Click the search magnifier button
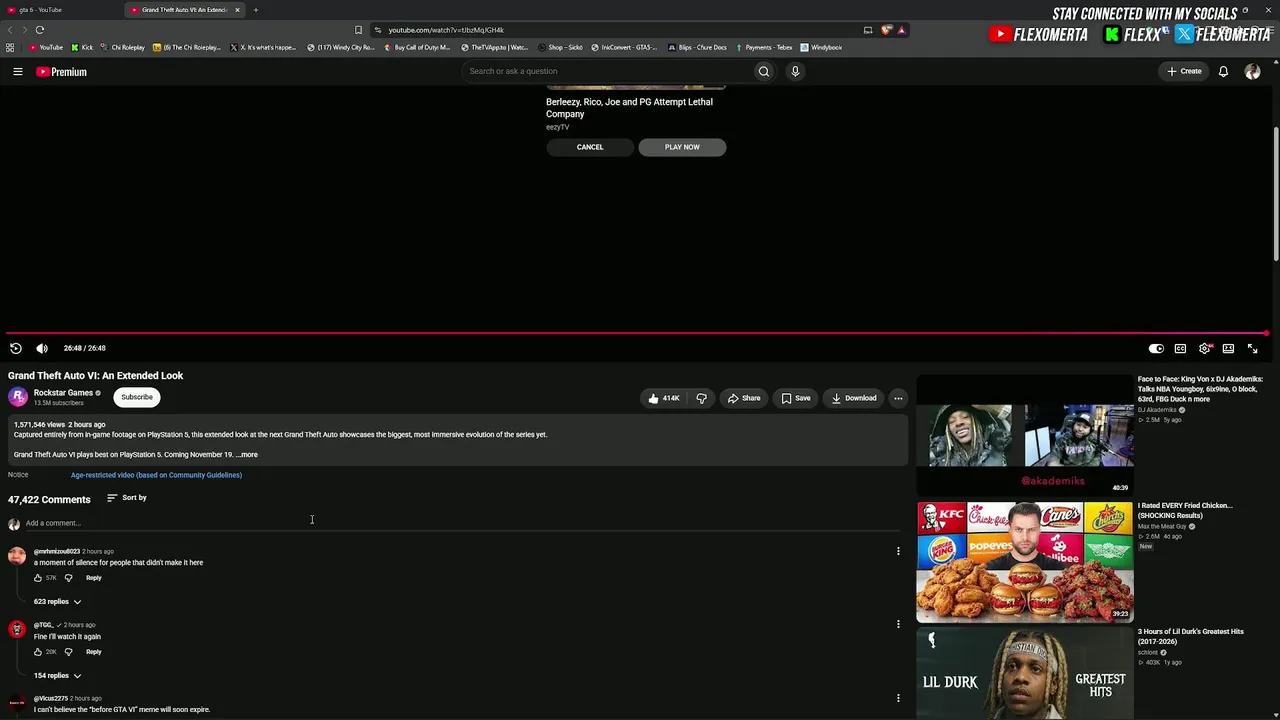Image resolution: width=1280 pixels, height=720 pixels. (764, 71)
